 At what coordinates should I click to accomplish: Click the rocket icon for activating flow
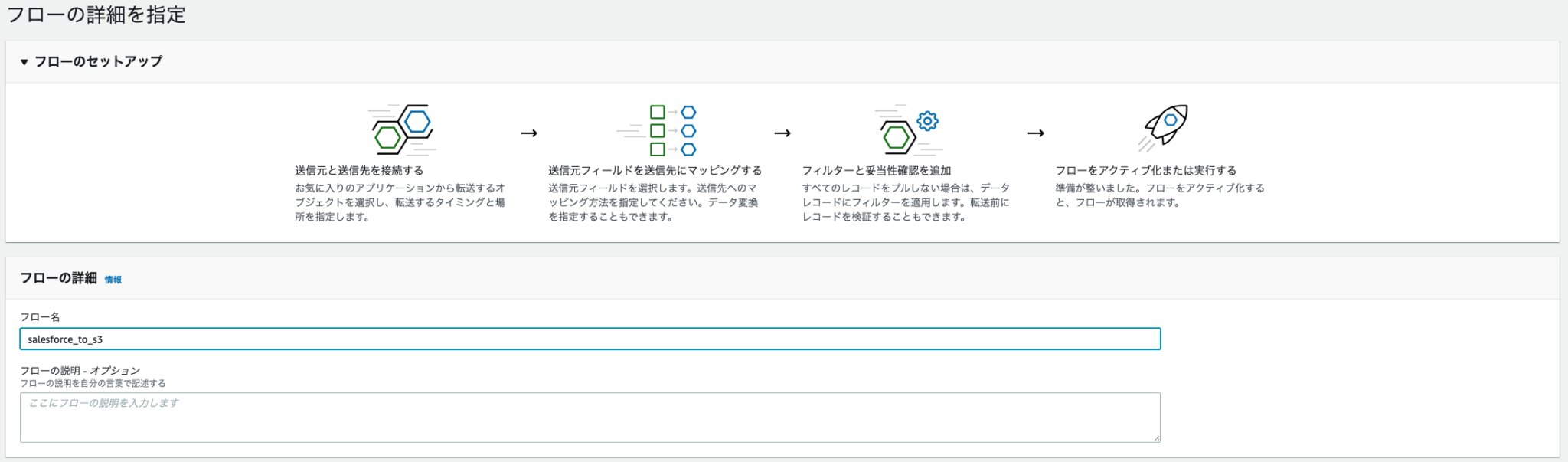click(1163, 128)
